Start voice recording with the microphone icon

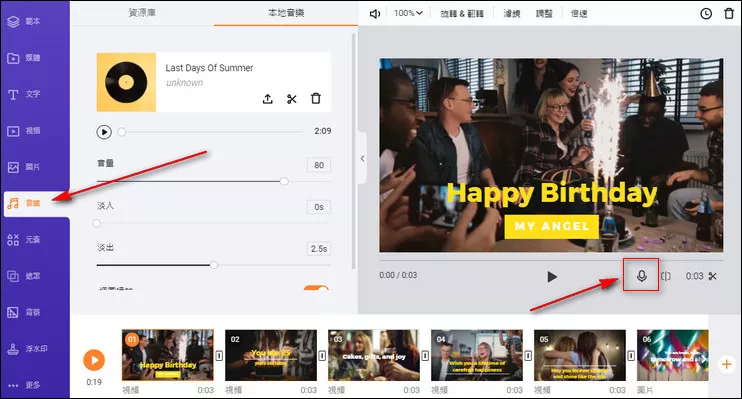tap(641, 275)
